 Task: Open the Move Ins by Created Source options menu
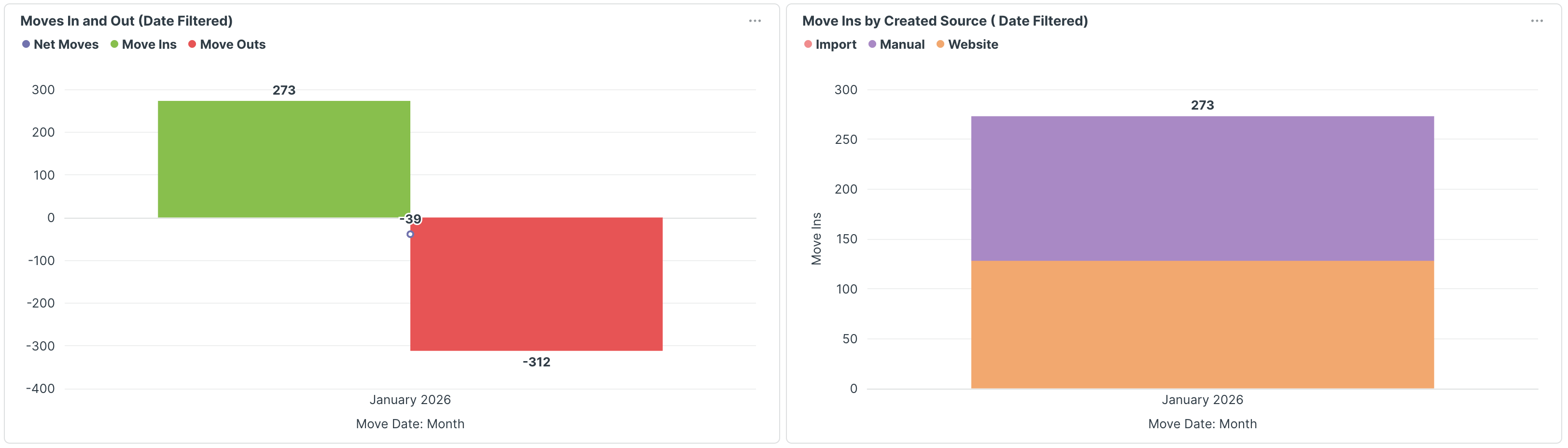click(1536, 21)
